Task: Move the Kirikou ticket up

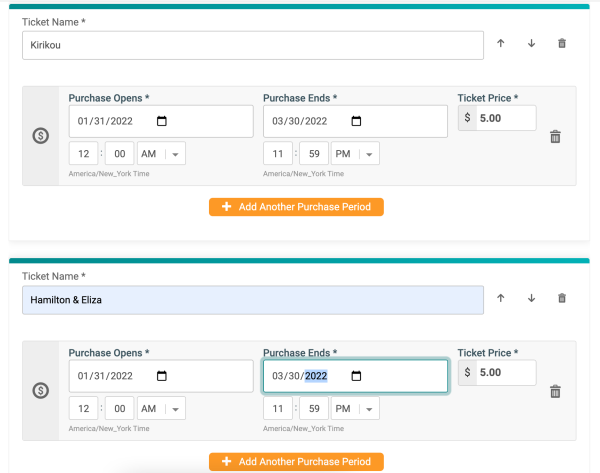Action: click(501, 43)
